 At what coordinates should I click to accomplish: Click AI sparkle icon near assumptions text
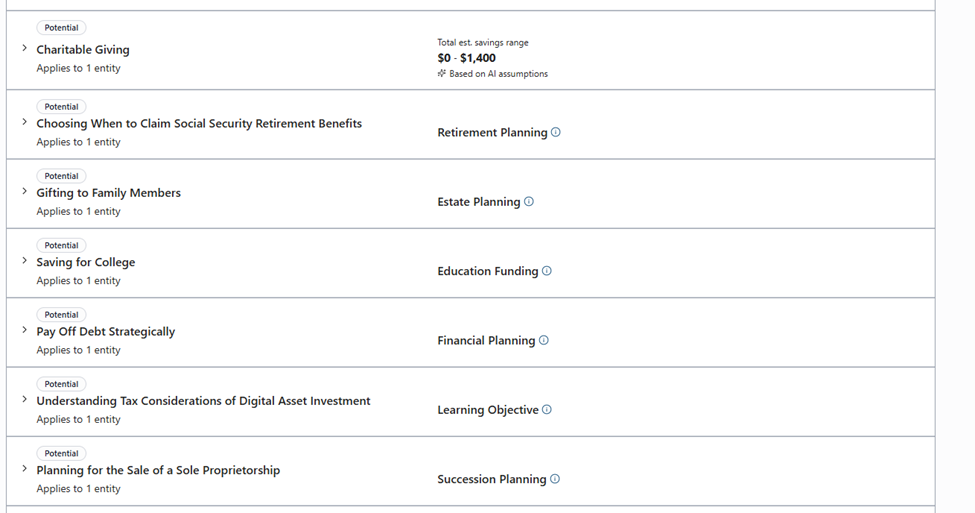tap(442, 74)
